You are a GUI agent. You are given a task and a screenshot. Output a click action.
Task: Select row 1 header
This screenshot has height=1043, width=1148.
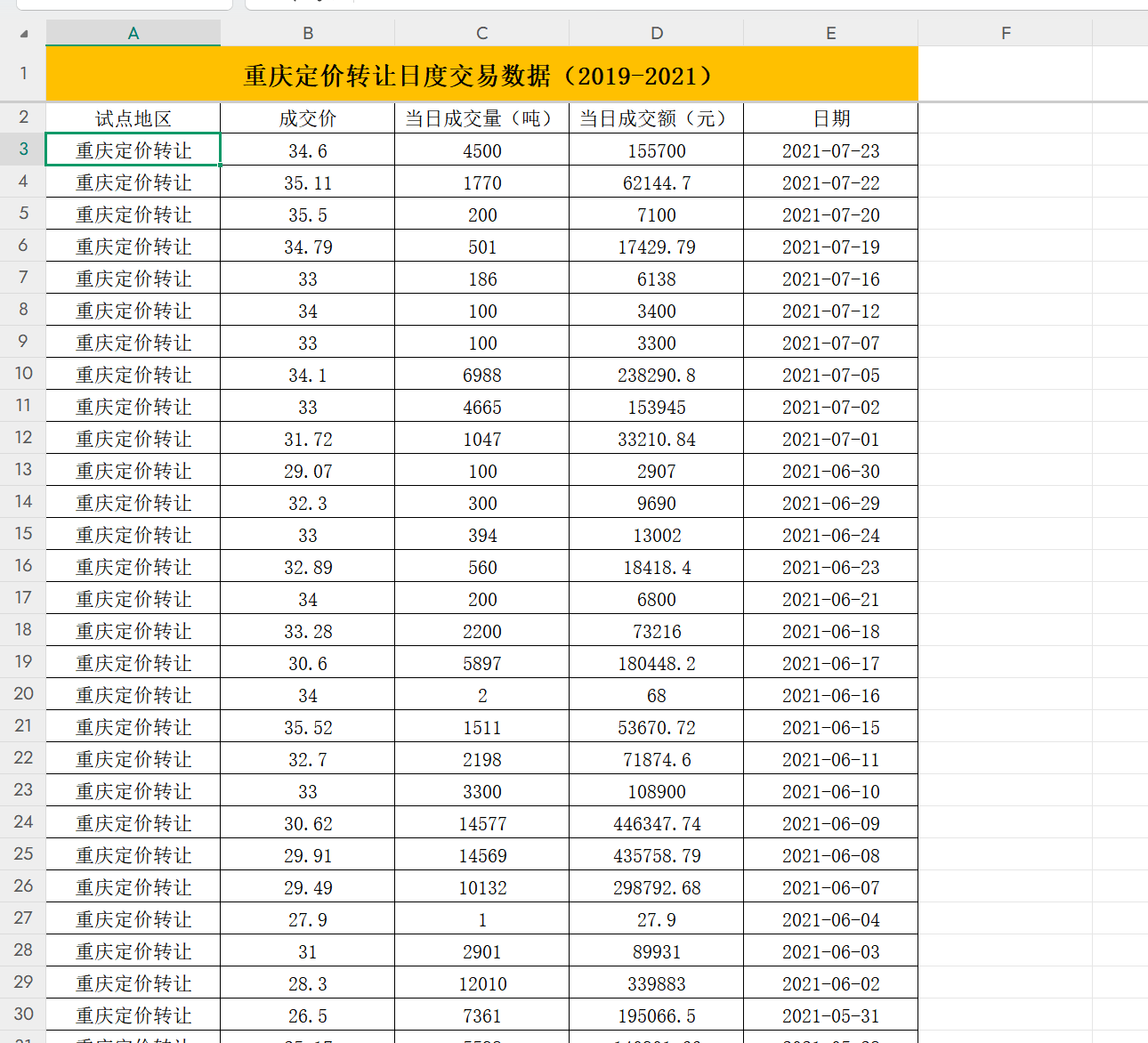(23, 74)
